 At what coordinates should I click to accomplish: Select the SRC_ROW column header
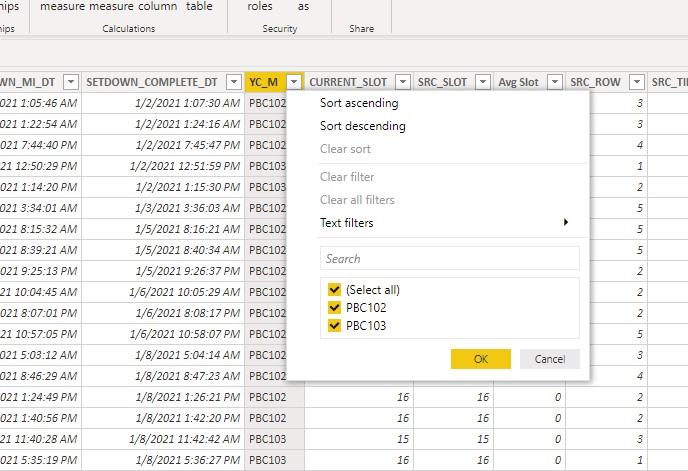[x=595, y=82]
